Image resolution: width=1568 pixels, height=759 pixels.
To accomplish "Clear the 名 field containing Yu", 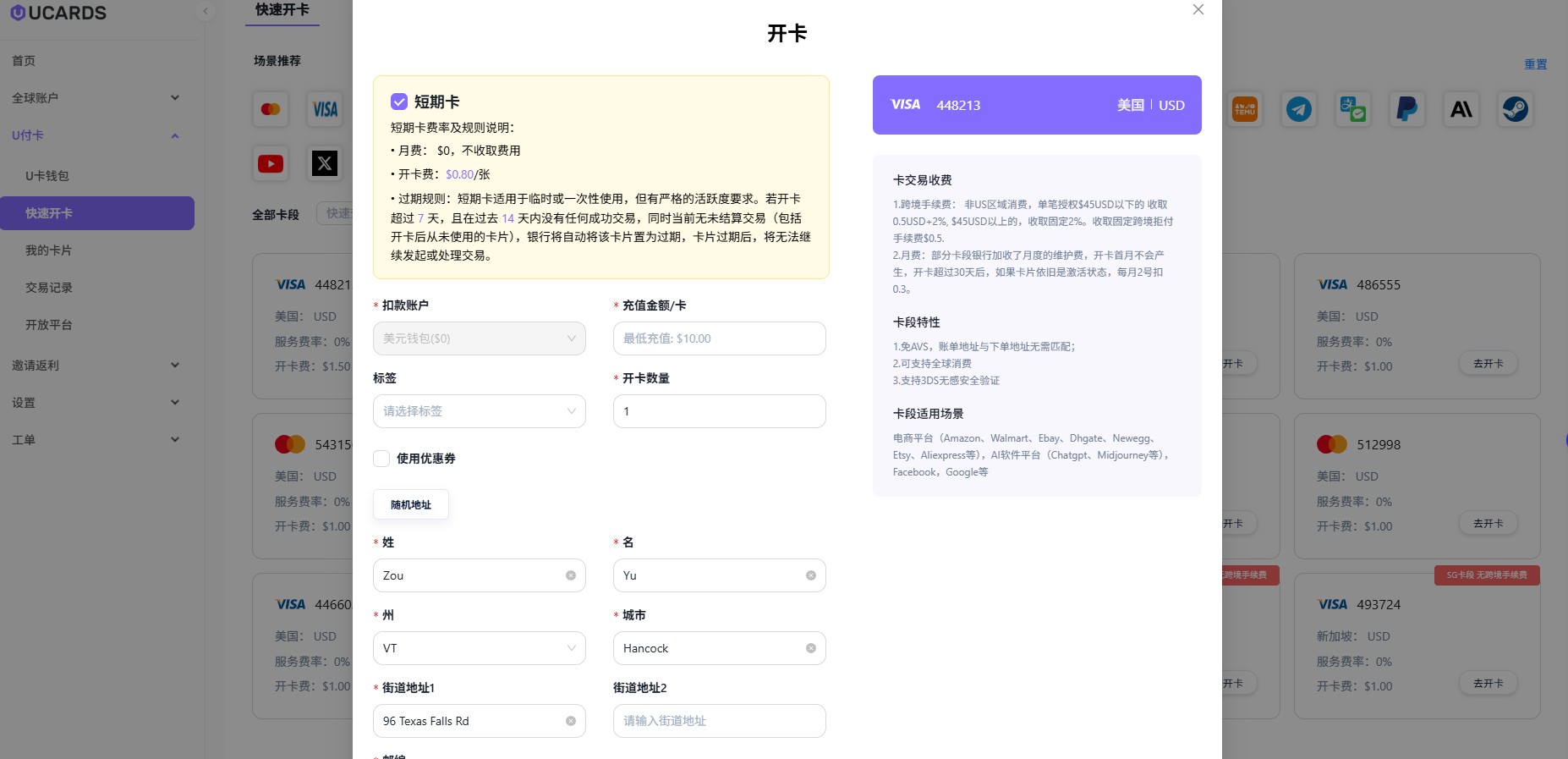I will [x=811, y=575].
